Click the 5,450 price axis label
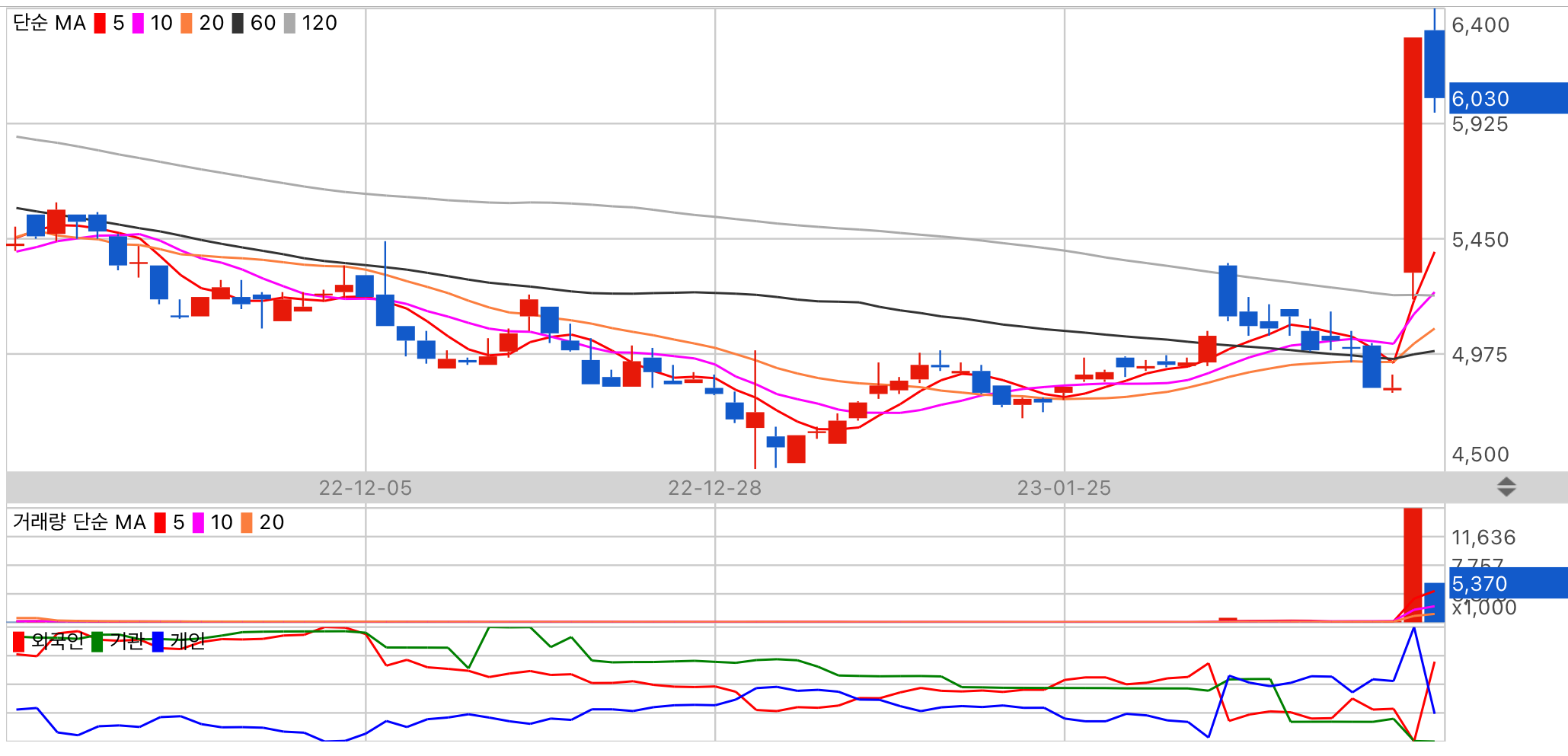The image size is (1568, 756). pyautogui.click(x=1480, y=240)
